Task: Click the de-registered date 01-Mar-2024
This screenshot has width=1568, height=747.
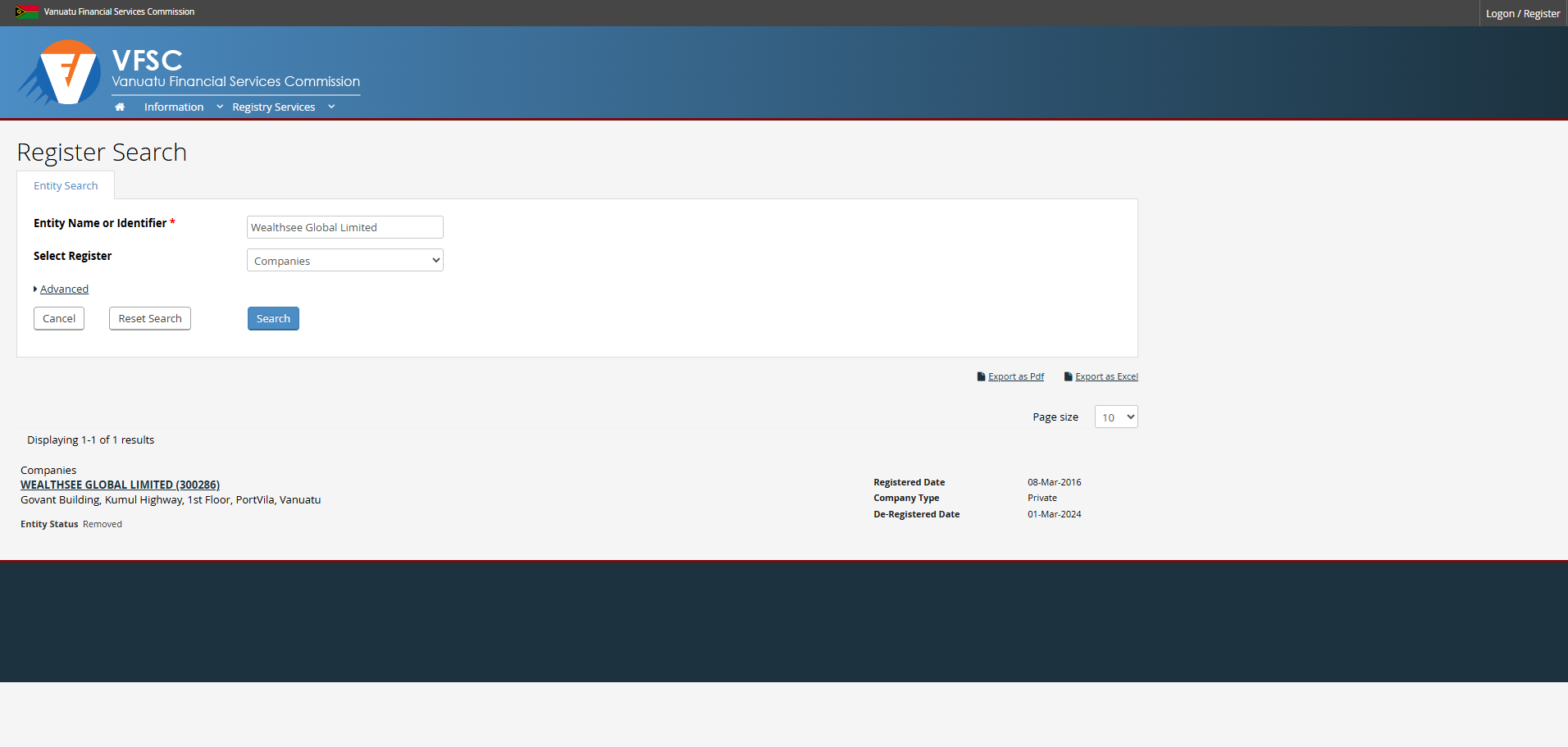Action: click(x=1055, y=514)
